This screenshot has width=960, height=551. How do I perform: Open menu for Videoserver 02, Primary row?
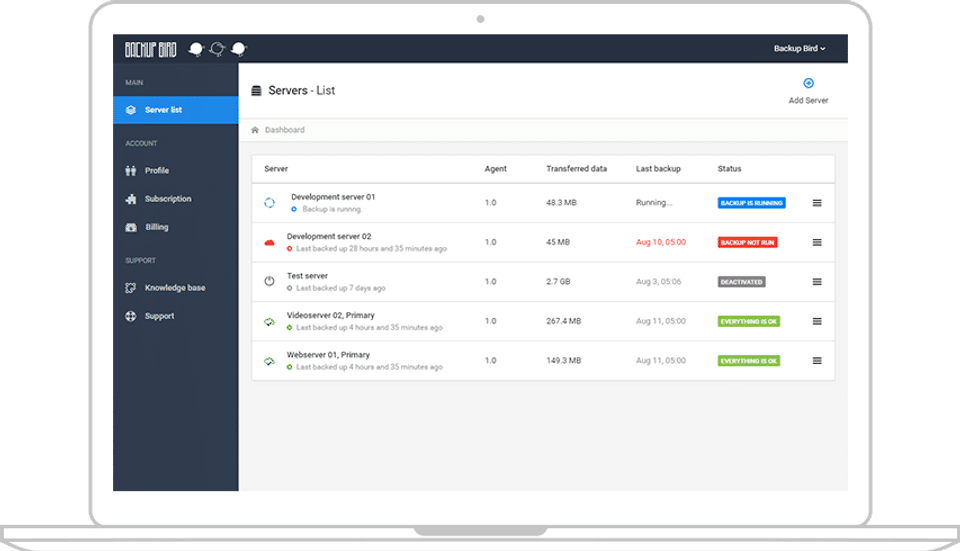point(817,321)
